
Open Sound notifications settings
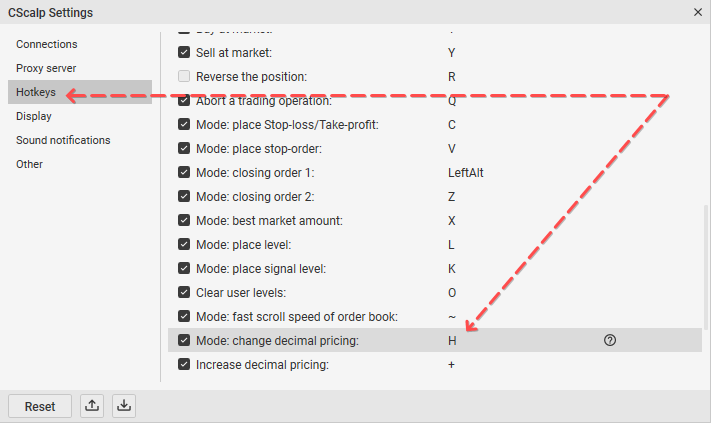coord(63,140)
